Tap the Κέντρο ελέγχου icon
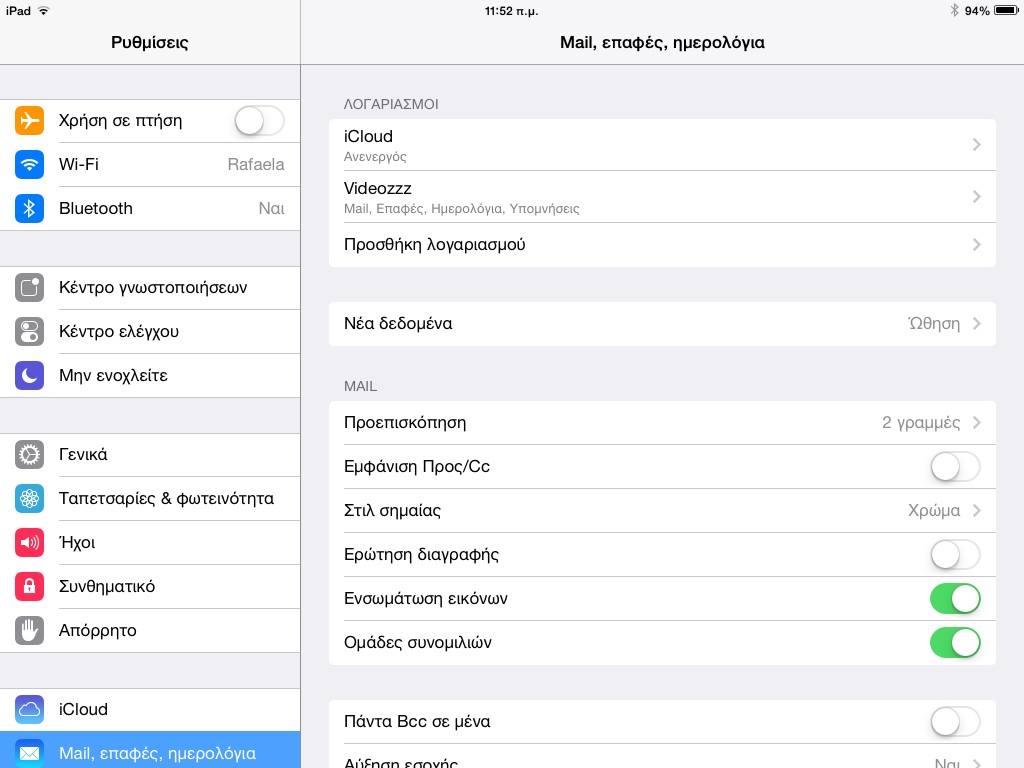Screen dimensions: 1024x768 29,332
